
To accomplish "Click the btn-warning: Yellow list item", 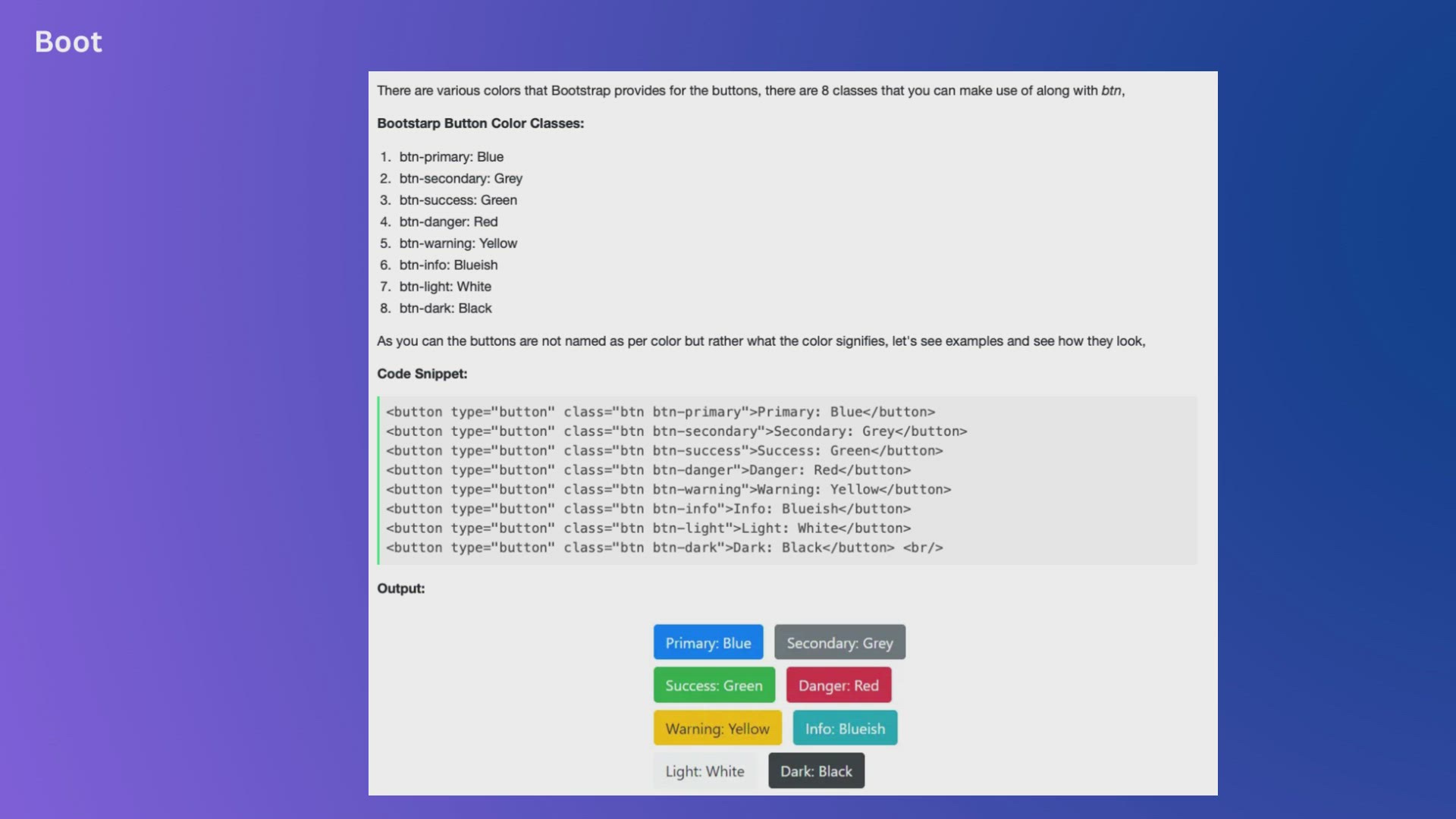I will pos(458,243).
